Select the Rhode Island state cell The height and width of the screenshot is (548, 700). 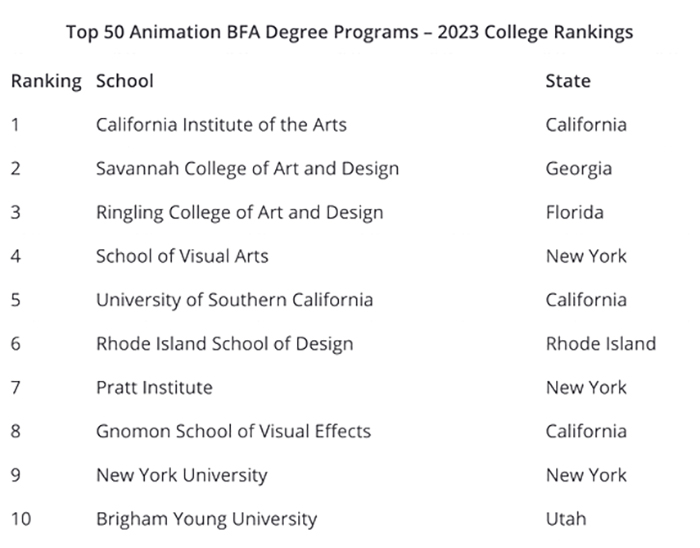point(601,344)
